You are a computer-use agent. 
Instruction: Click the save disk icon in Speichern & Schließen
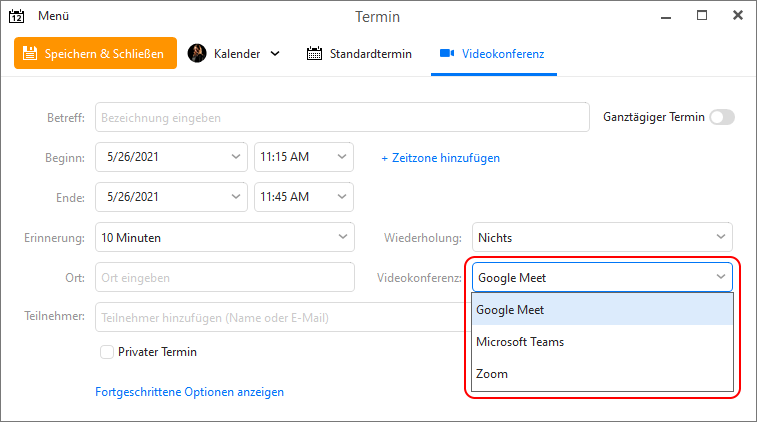point(30,53)
